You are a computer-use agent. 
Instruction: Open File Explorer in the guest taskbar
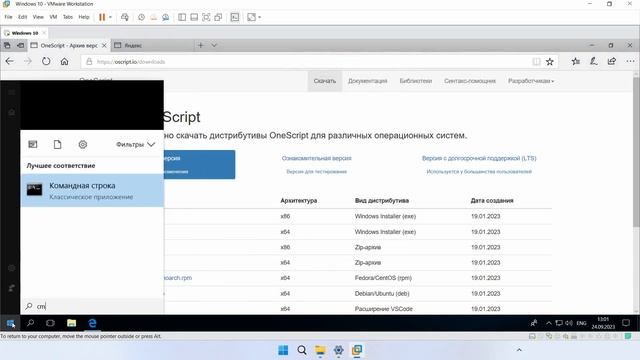tap(71, 323)
